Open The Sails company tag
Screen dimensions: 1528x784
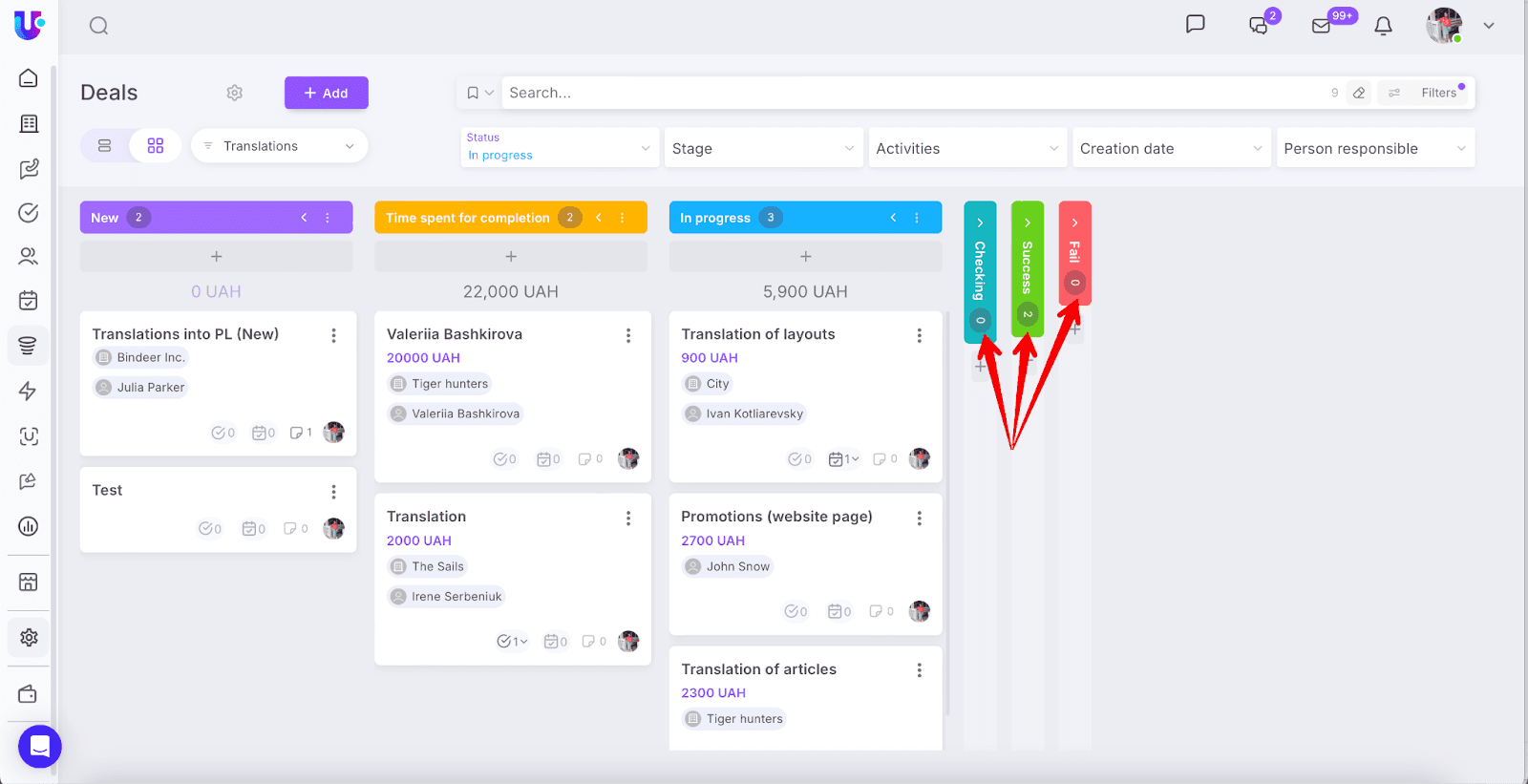tap(427, 566)
